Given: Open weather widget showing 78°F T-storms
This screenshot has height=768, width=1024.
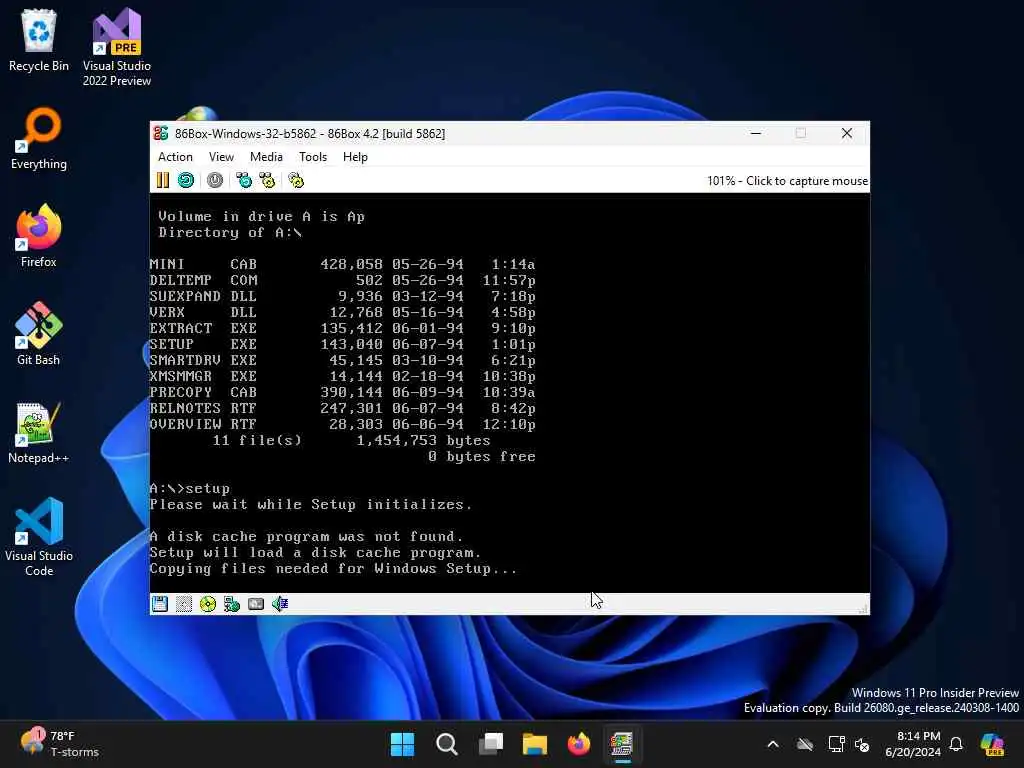Looking at the screenshot, I should pos(59,744).
